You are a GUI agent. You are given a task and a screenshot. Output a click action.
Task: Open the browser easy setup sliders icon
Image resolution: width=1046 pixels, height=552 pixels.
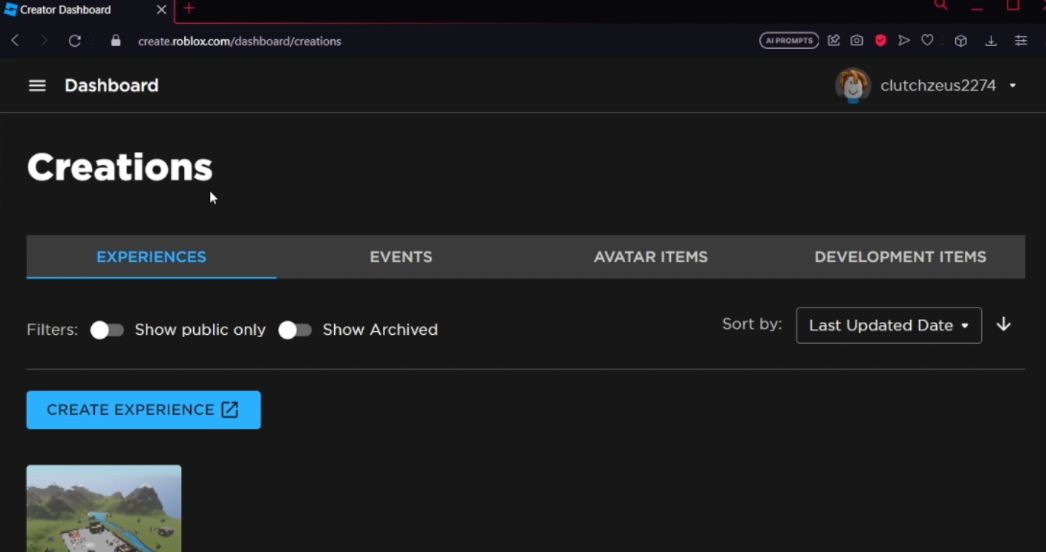(1021, 41)
